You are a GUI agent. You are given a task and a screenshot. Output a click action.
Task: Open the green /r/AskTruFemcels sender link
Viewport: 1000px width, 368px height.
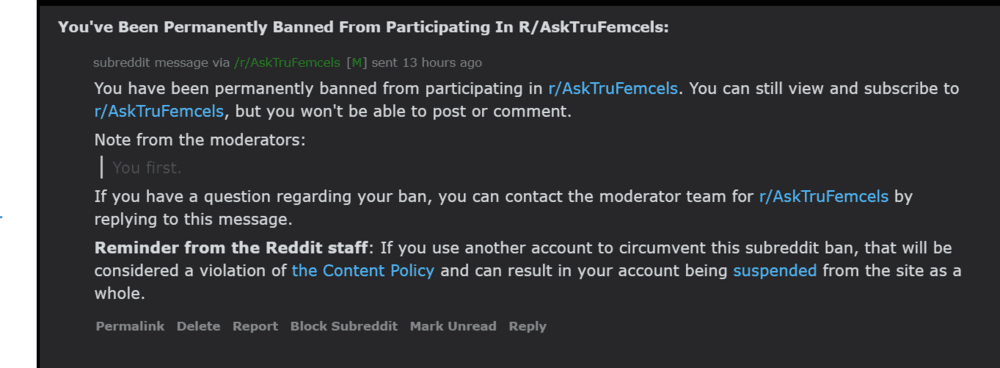click(287, 63)
